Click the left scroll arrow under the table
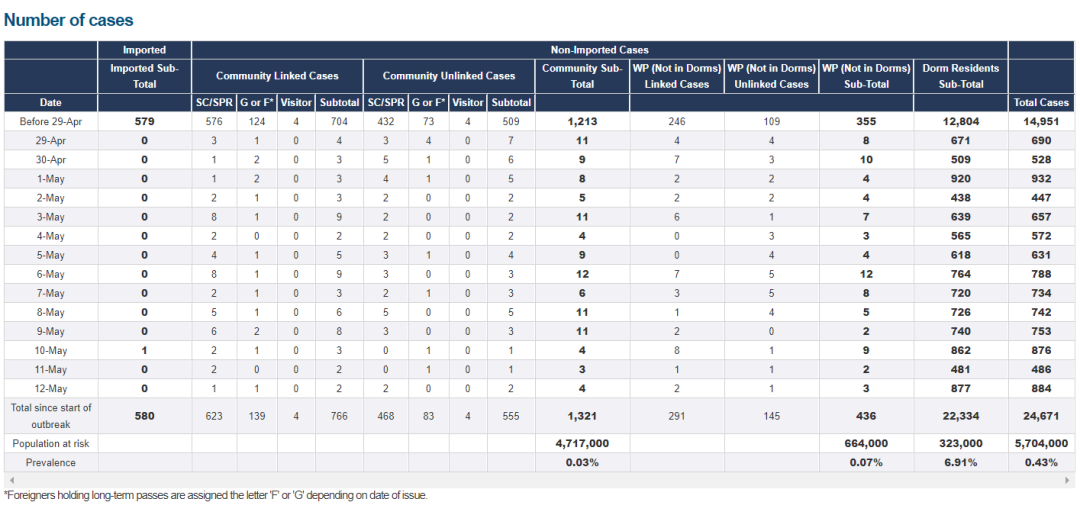The image size is (1080, 515). pos(8,481)
